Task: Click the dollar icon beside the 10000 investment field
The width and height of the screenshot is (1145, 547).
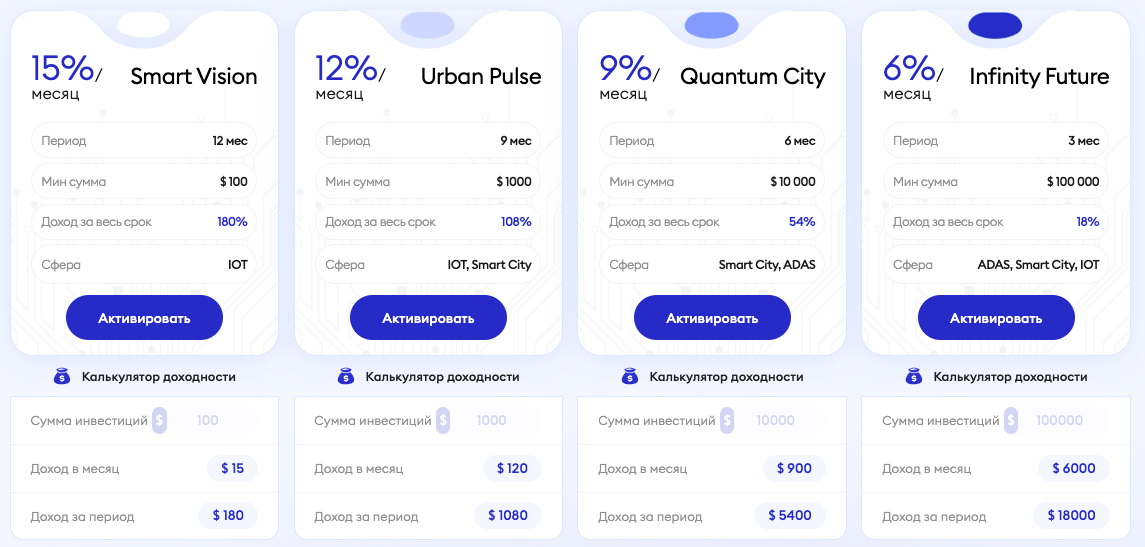Action: [x=727, y=421]
